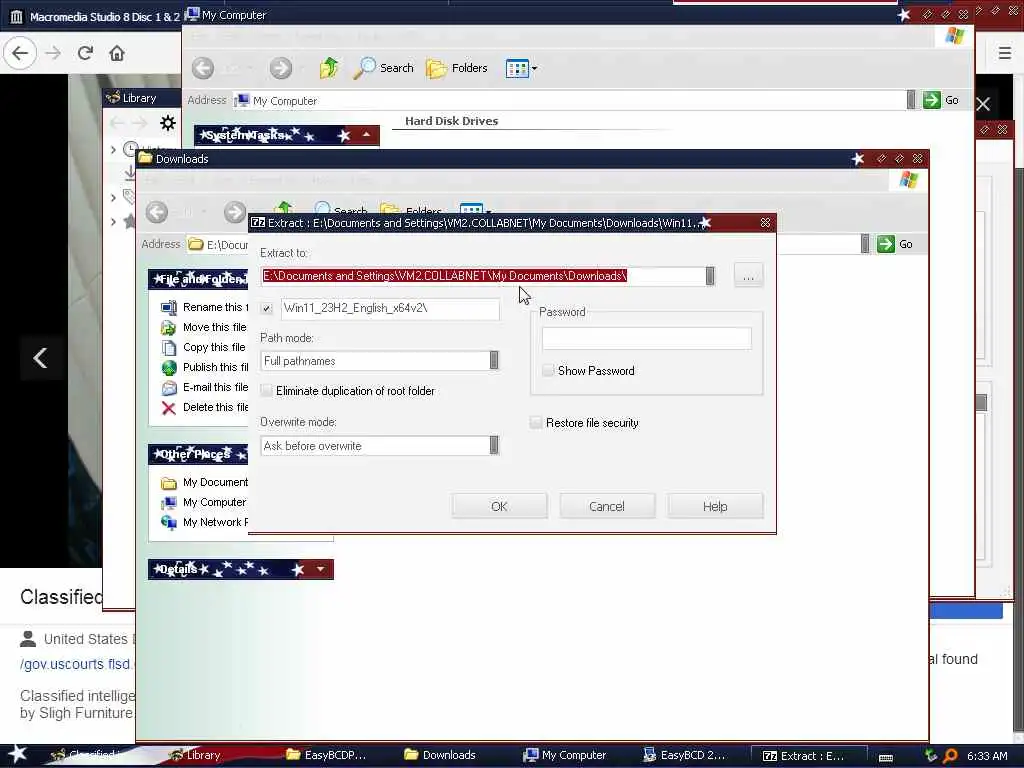The width and height of the screenshot is (1024, 768).
Task: Edit the Win11_23H2_English_x64v2 folder name field
Action: tap(390, 308)
